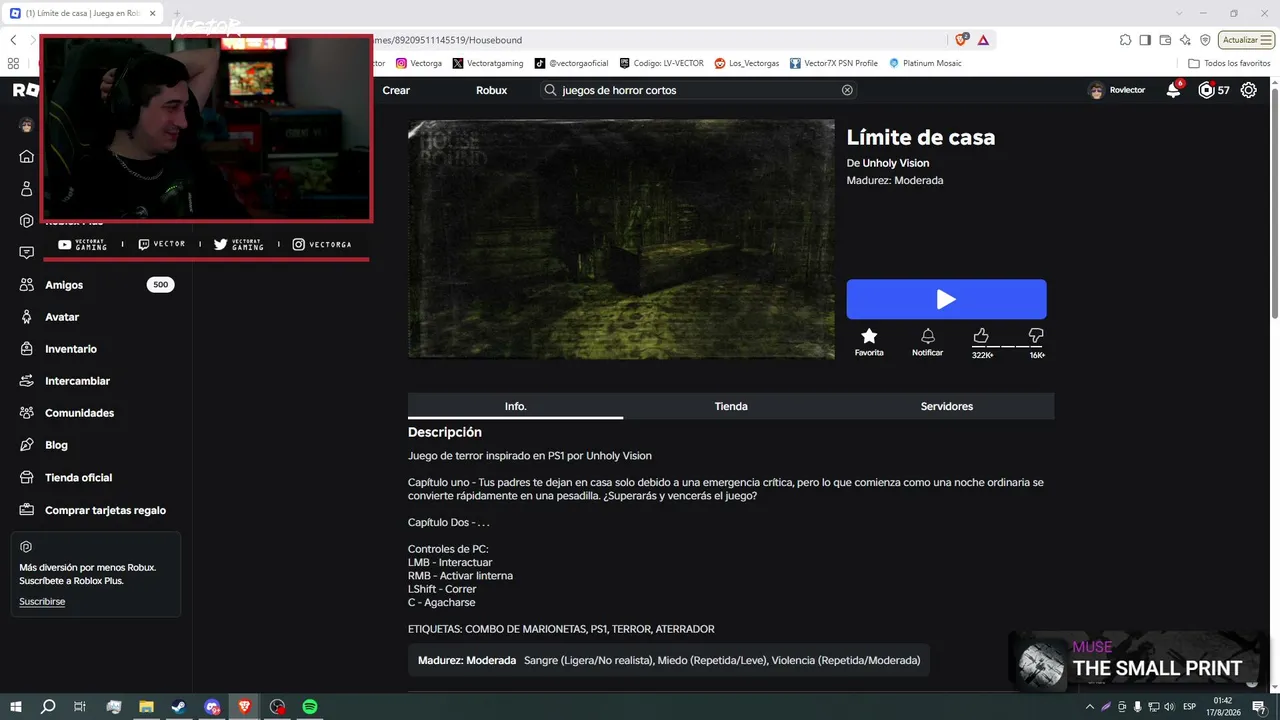Open the Todos los favoritos bookmarks folder

pos(1229,63)
